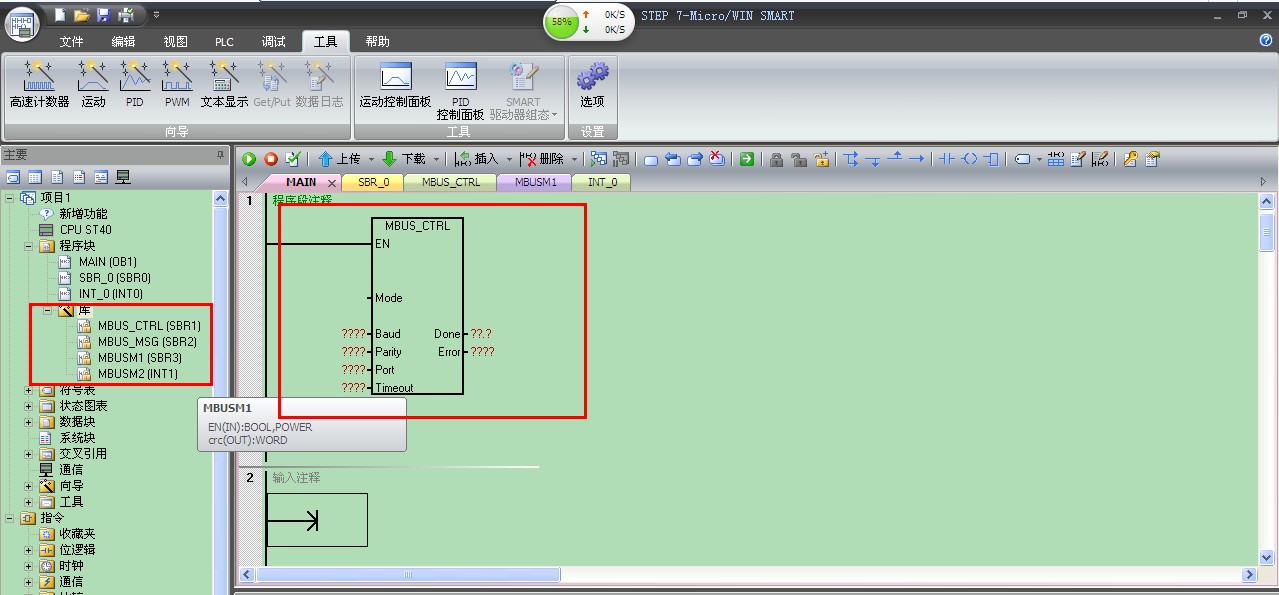This screenshot has width=1279, height=595.
Task: Open the Insert (插入) dropdown arrow
Action: click(509, 159)
